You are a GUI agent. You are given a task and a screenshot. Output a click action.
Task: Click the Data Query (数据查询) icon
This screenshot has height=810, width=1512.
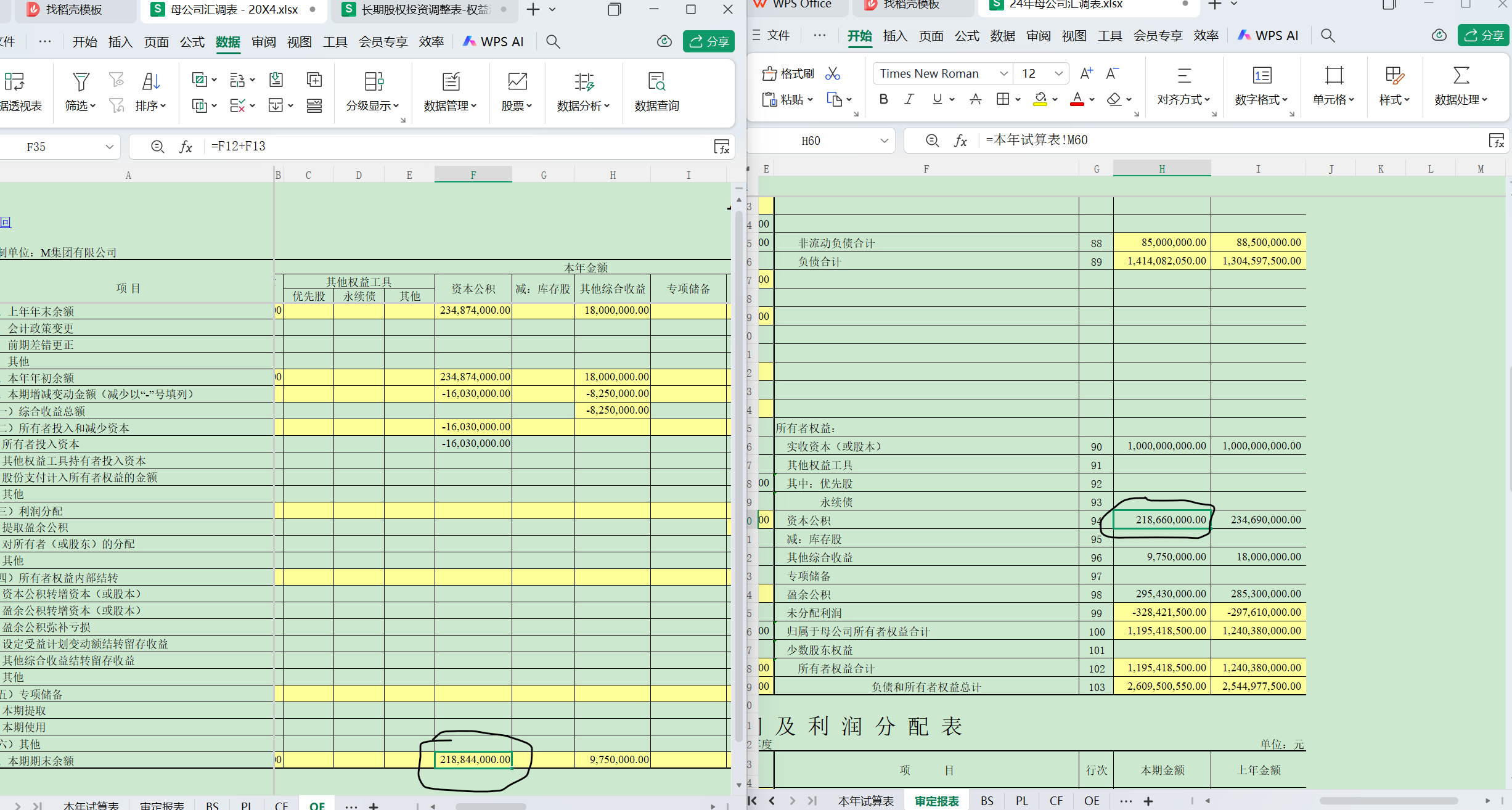pos(656,82)
